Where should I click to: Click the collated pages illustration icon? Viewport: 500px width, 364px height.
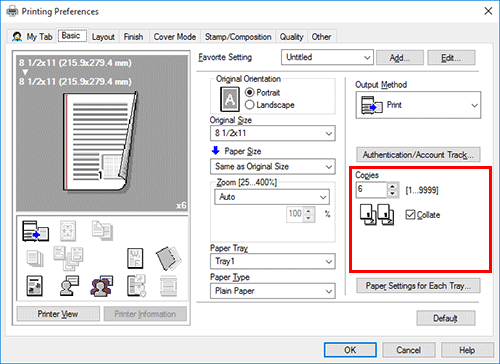click(377, 215)
